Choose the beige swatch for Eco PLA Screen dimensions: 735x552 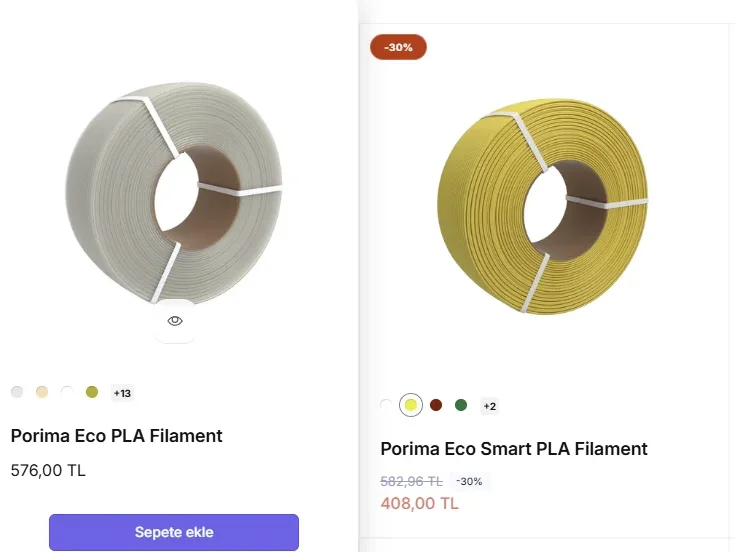42,392
